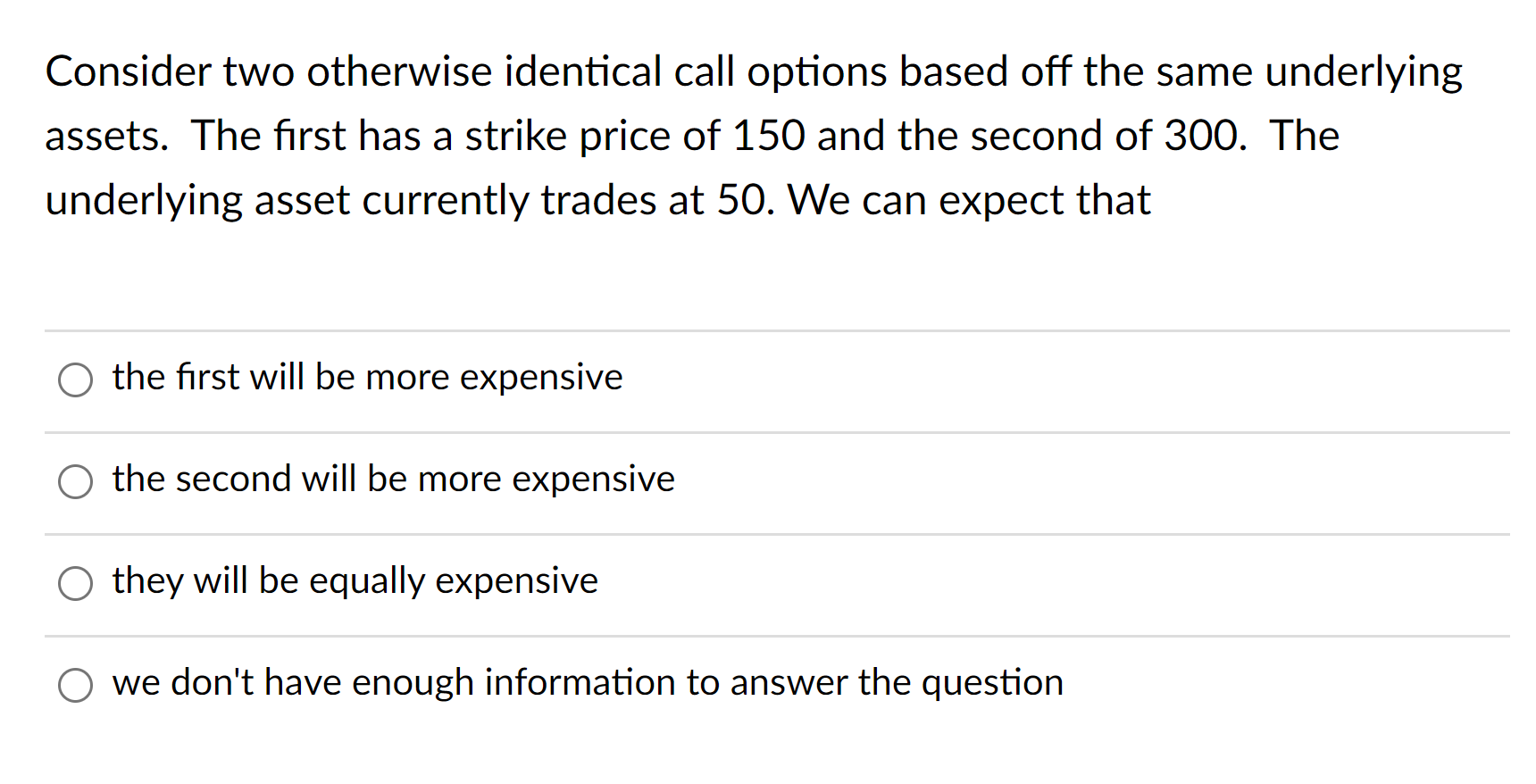Select radio button for 'the second will be more expensive'
This screenshot has height=784, width=1536.
coord(76,481)
